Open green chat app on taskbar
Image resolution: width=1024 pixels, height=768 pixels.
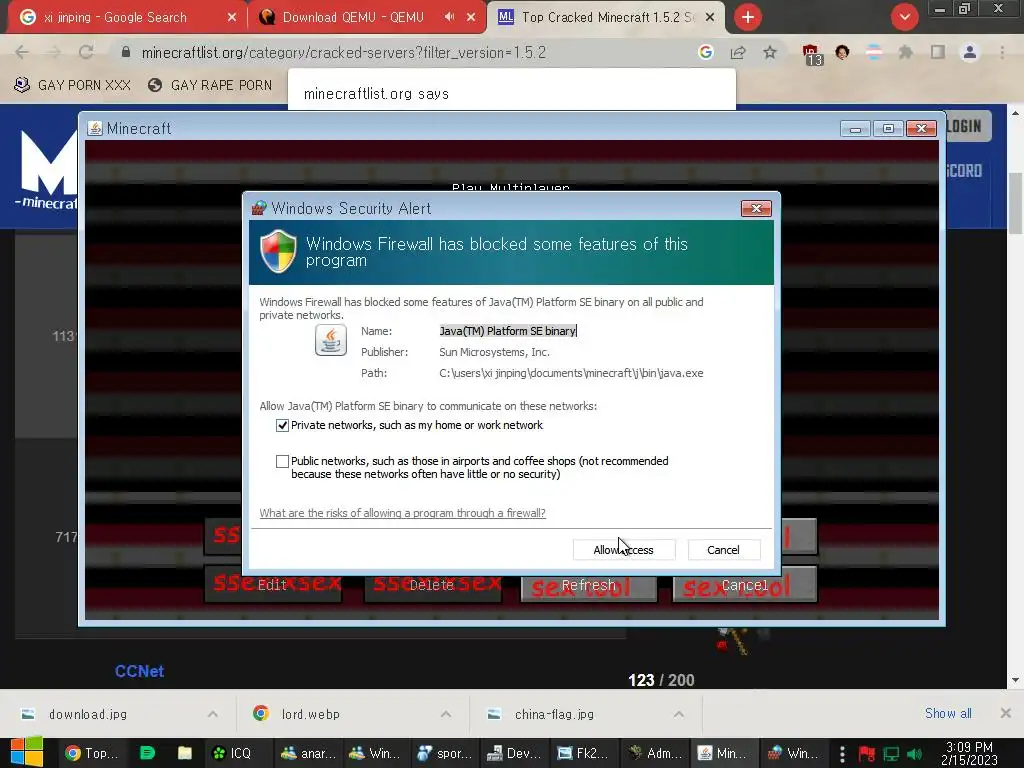pos(148,753)
